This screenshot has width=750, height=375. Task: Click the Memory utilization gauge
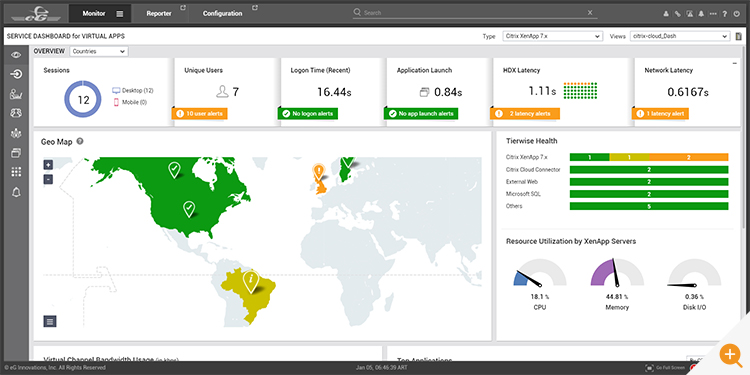click(617, 274)
